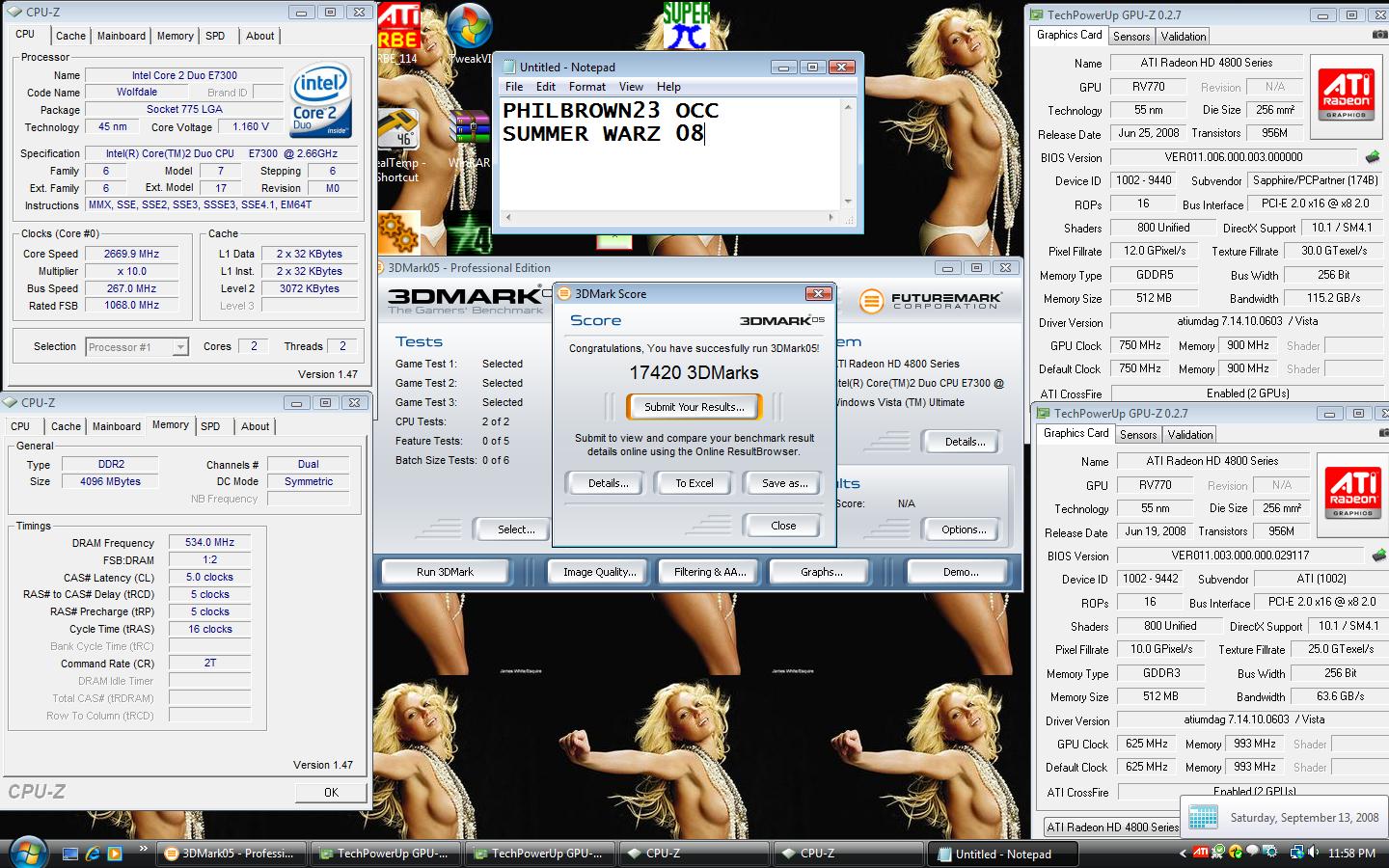The image size is (1389, 868).
Task: Click the 17420 3DMarks score text
Action: (x=694, y=372)
